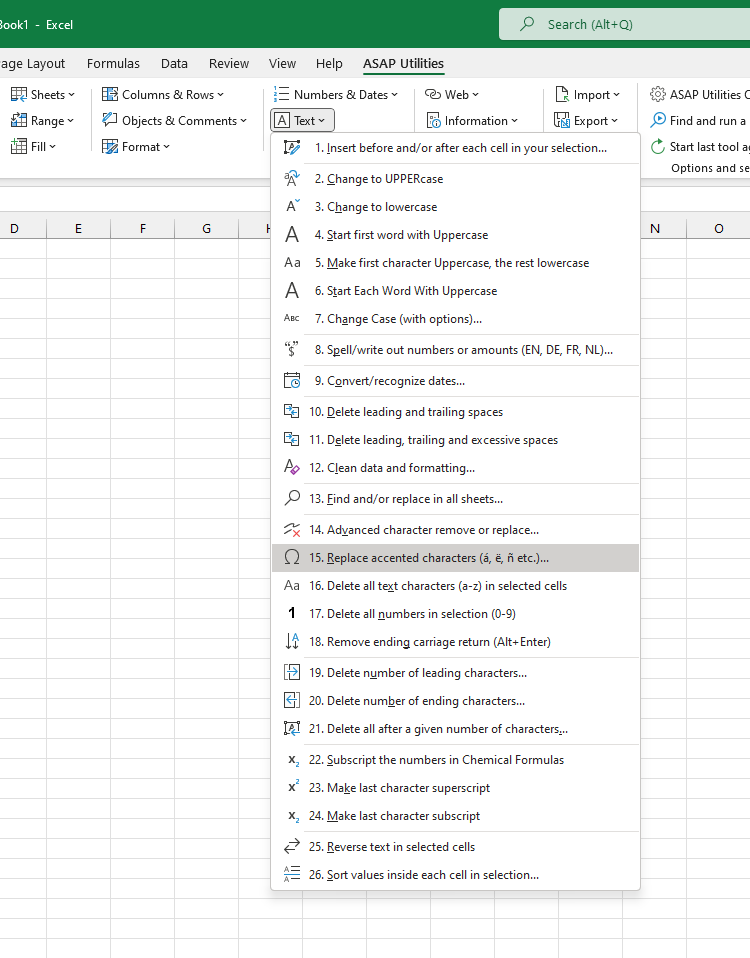The height and width of the screenshot is (958, 750).
Task: Select Make last character superscript
Action: pos(456,788)
